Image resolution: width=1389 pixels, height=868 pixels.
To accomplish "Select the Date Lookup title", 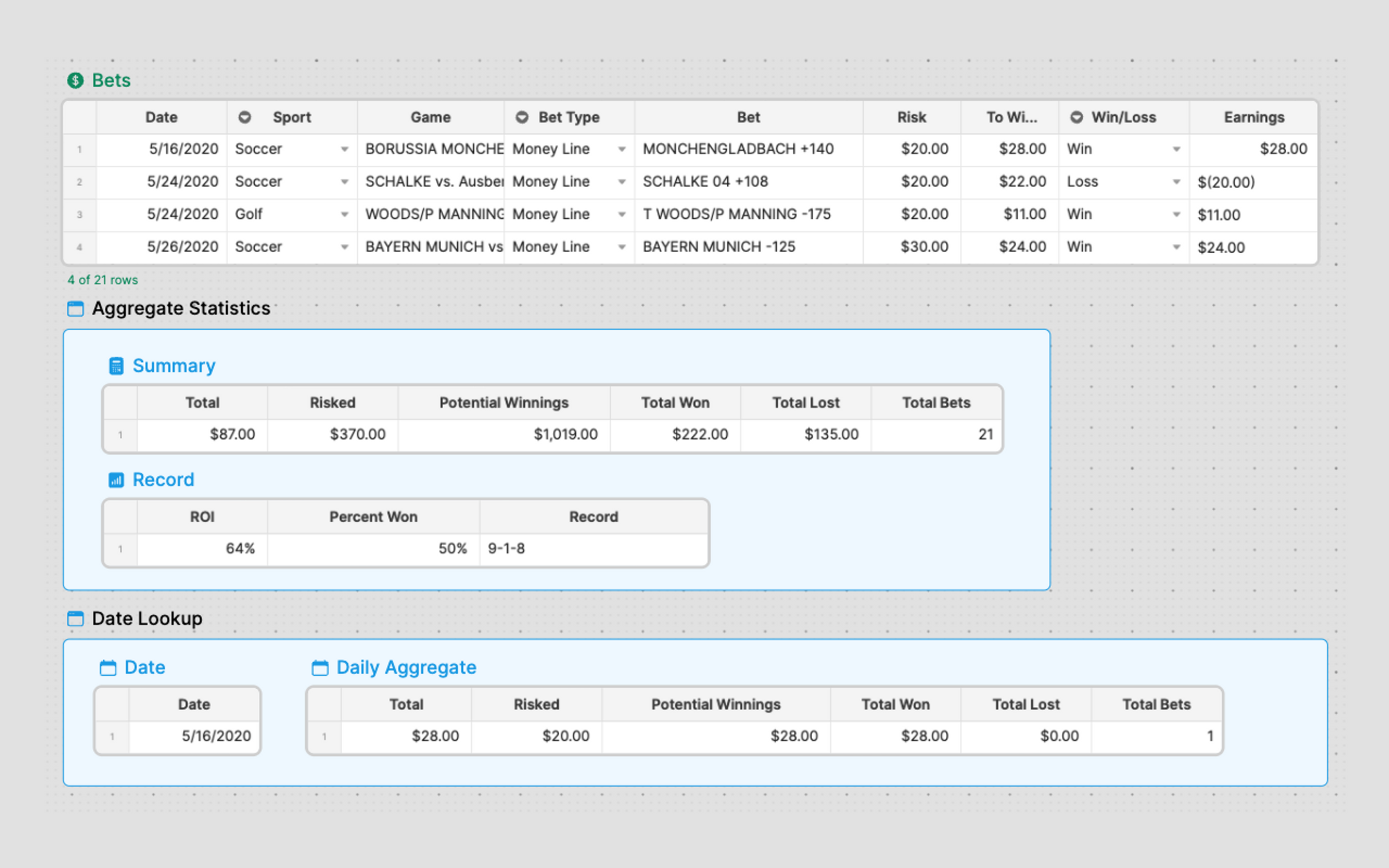I will pyautogui.click(x=147, y=618).
